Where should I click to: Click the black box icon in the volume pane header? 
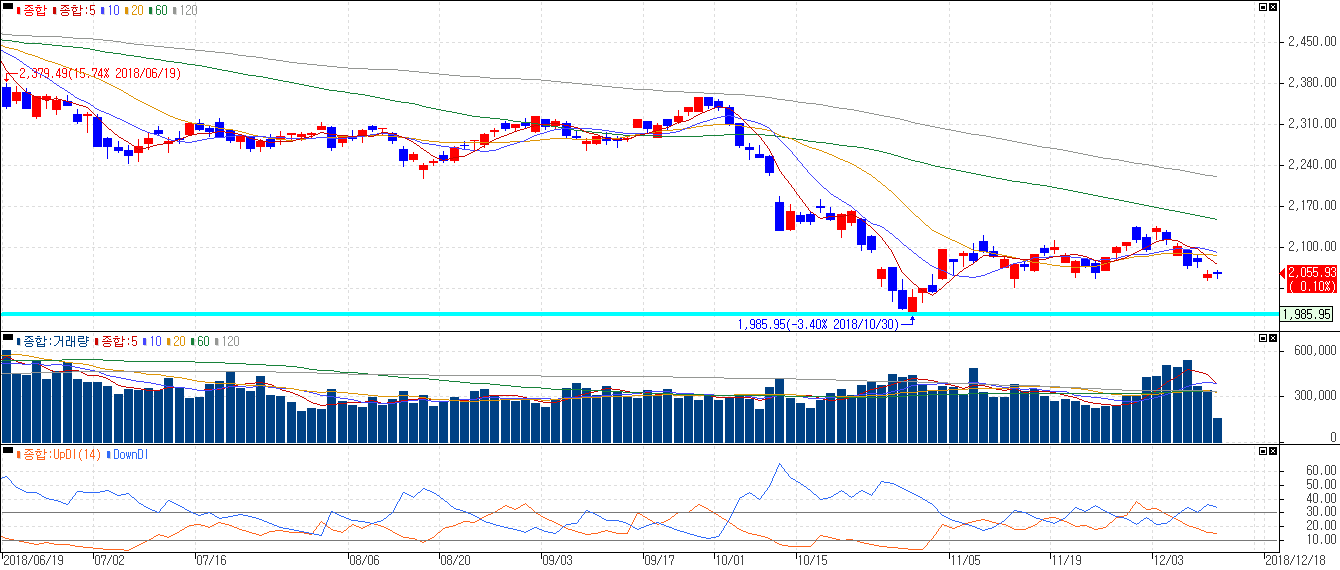(x=8, y=337)
